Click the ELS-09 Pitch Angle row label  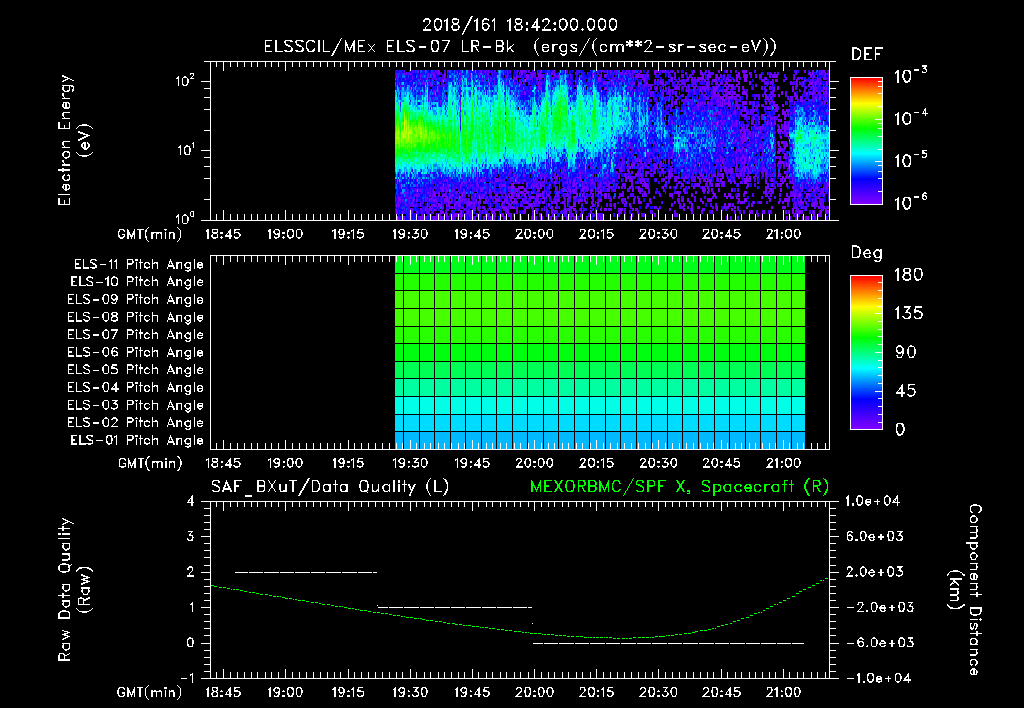point(135,300)
